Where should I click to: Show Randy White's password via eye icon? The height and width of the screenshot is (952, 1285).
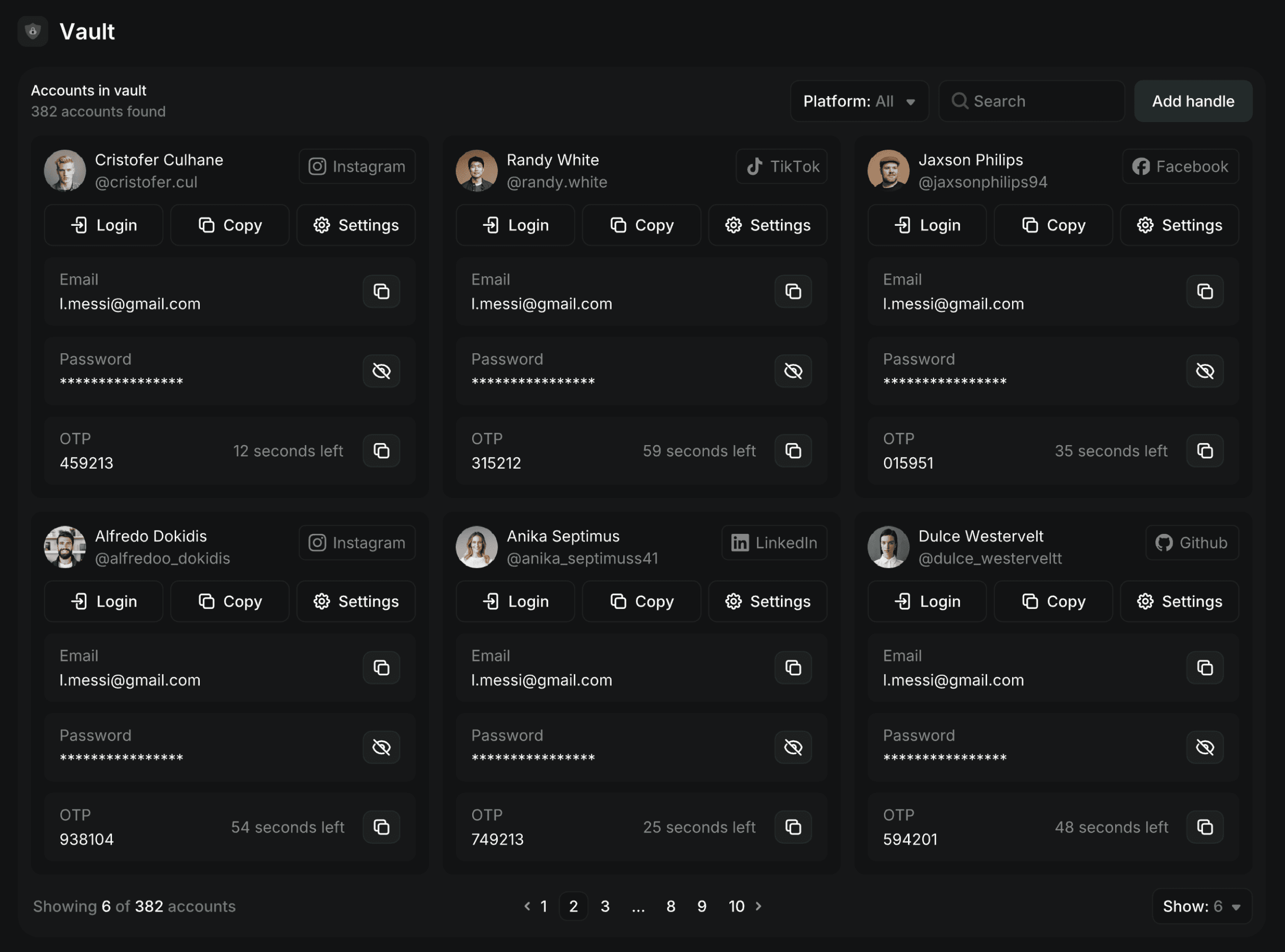pyautogui.click(x=793, y=371)
